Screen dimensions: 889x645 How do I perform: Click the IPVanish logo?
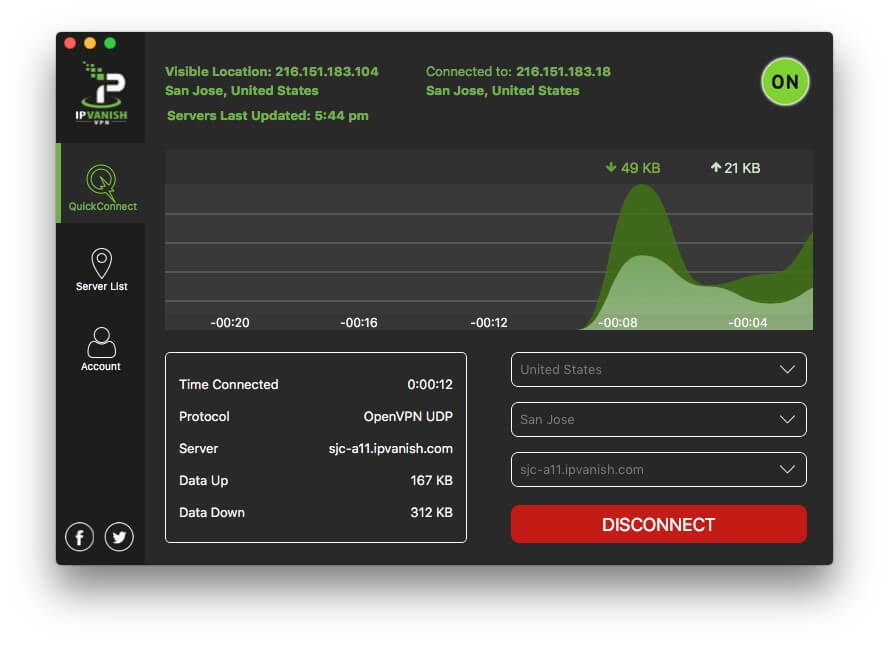tap(101, 93)
